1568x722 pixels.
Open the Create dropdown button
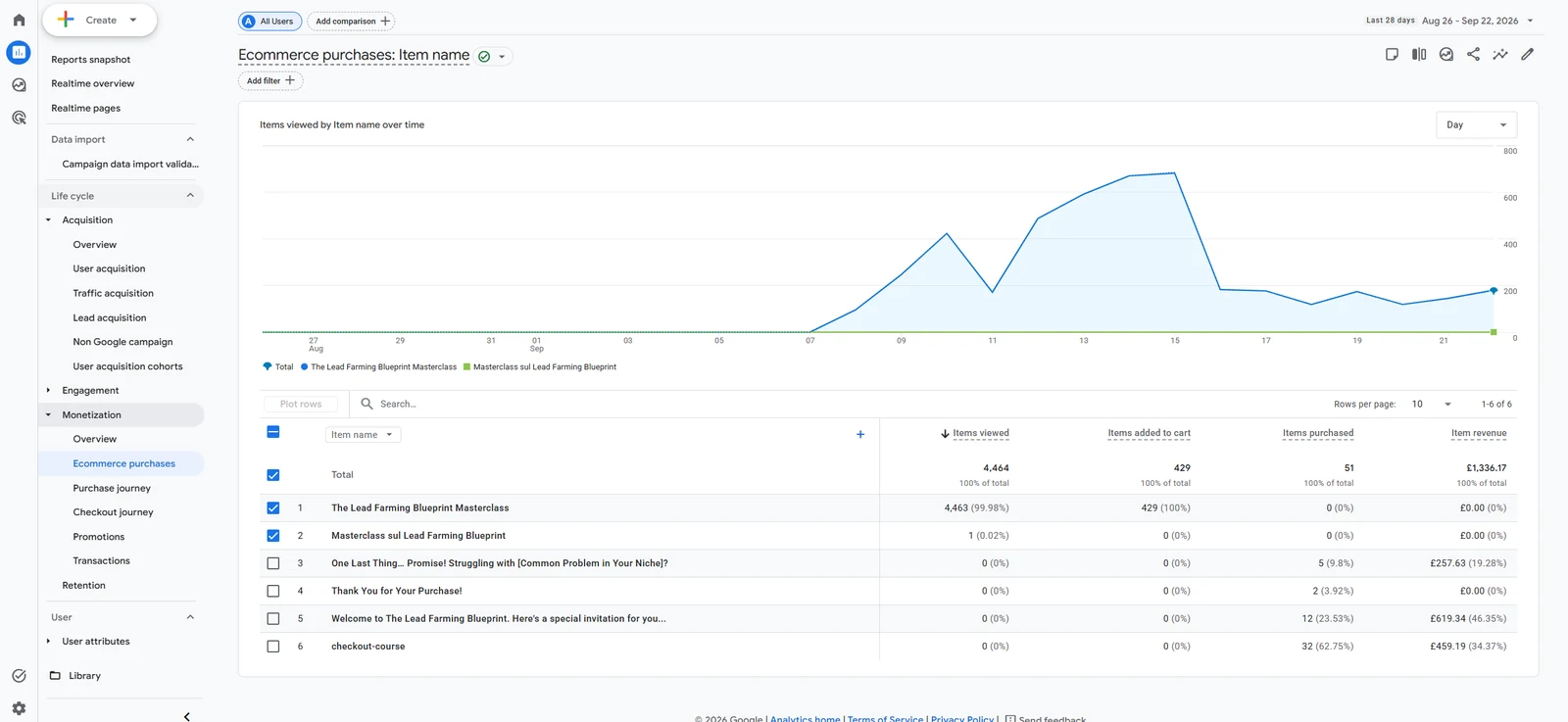click(100, 20)
